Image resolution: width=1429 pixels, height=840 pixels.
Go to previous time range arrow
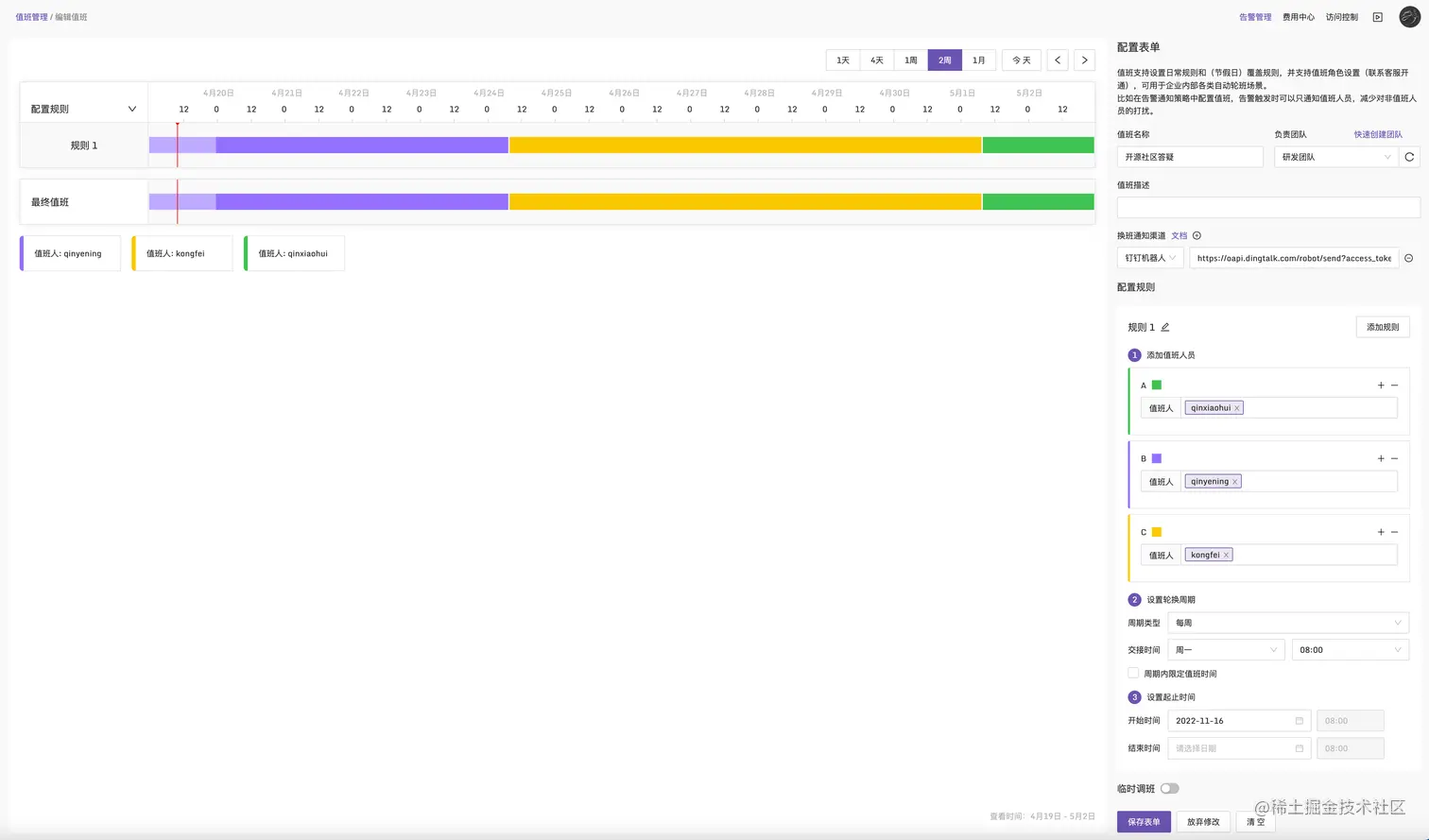pyautogui.click(x=1058, y=60)
